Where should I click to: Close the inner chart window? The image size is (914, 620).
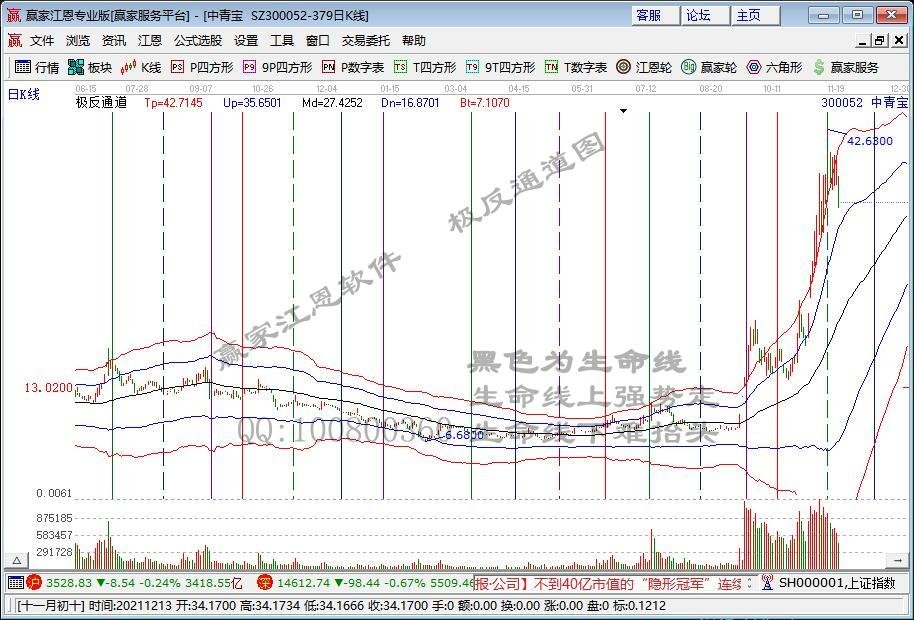click(899, 41)
